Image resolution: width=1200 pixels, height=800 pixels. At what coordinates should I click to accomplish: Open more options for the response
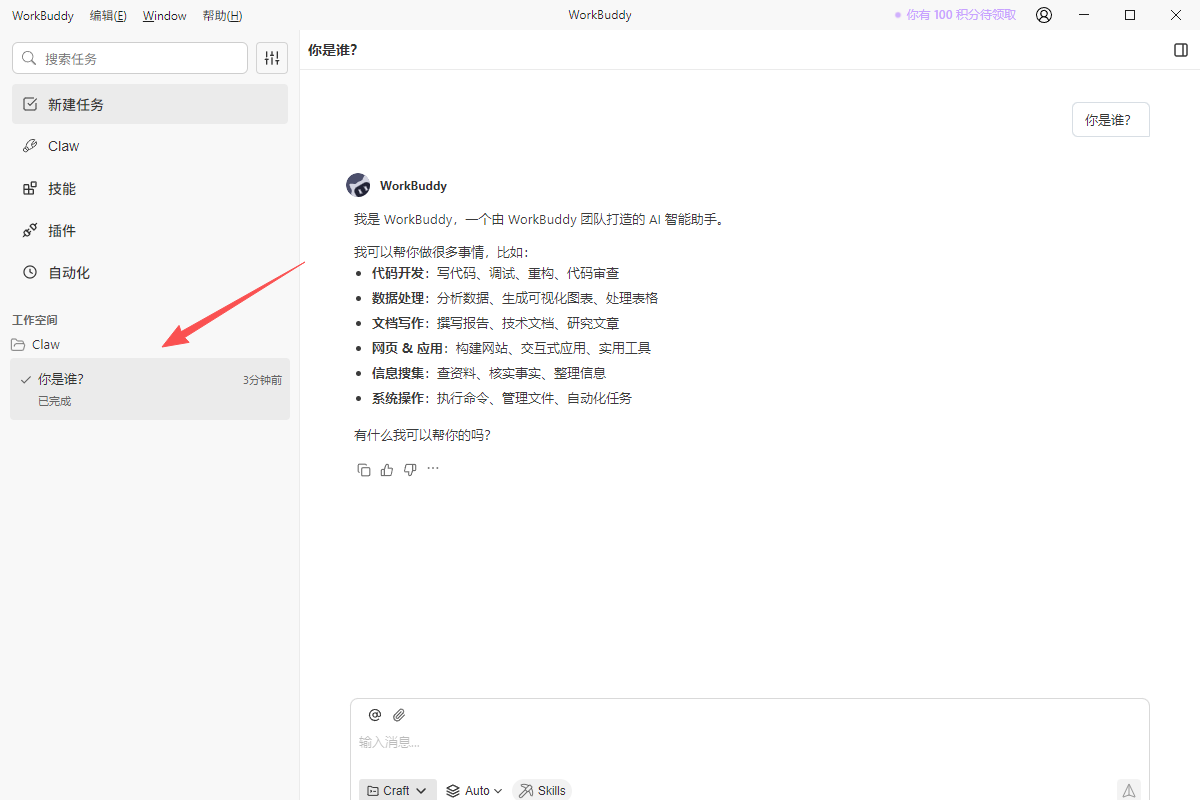pyautogui.click(x=433, y=469)
